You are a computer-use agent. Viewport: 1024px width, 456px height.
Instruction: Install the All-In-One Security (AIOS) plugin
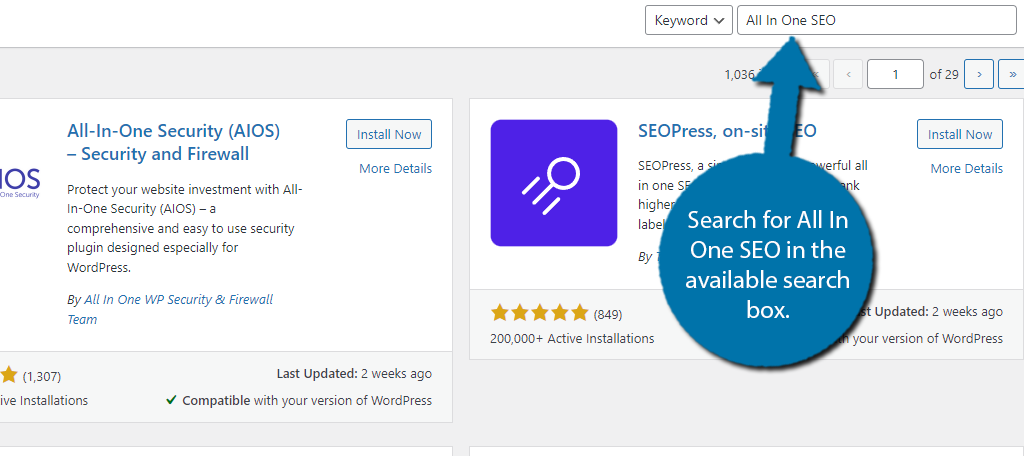(x=389, y=134)
